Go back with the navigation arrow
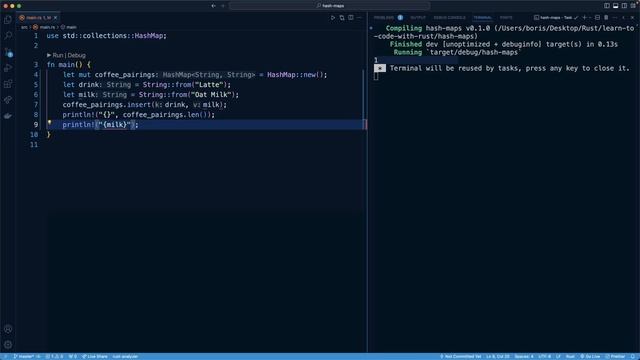Image resolution: width=640 pixels, height=360 pixels. click(213, 6)
